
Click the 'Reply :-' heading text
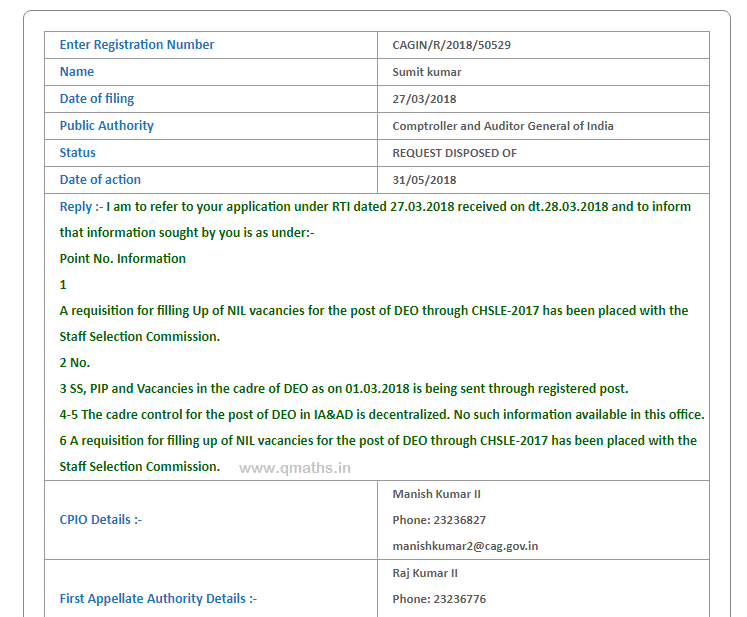pyautogui.click(x=81, y=207)
